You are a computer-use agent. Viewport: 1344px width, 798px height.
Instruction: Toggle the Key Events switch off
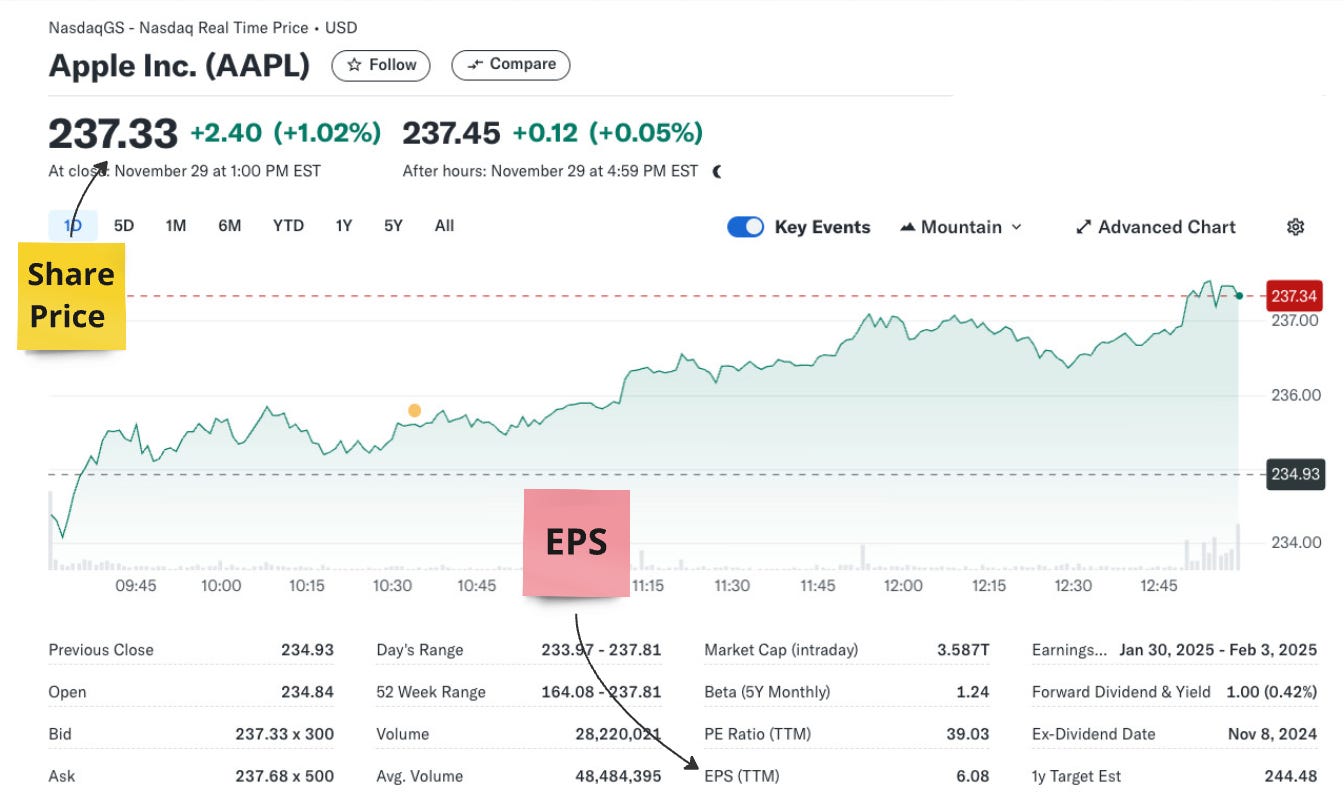[745, 227]
